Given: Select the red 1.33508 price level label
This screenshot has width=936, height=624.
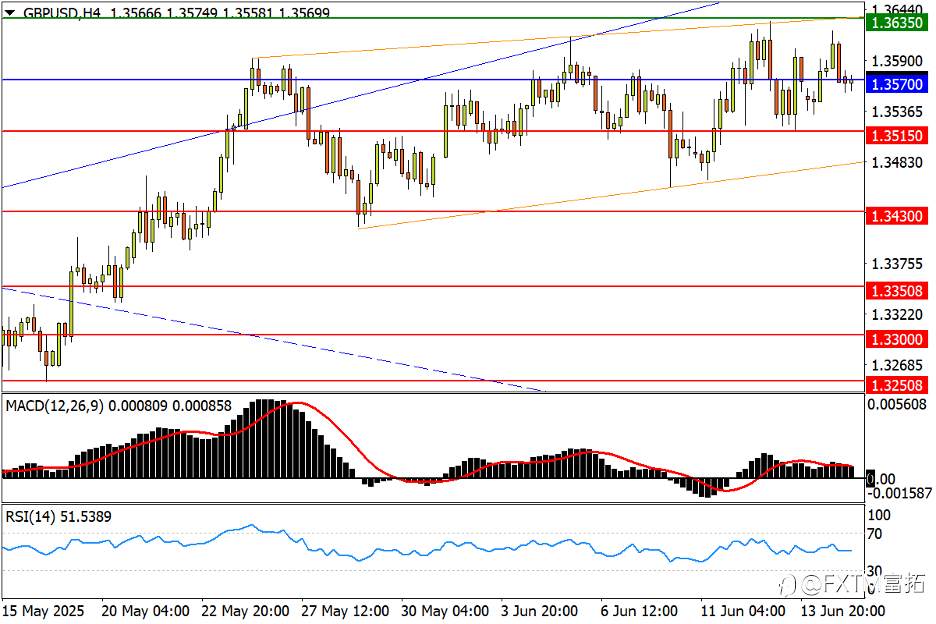Looking at the screenshot, I should point(897,291).
